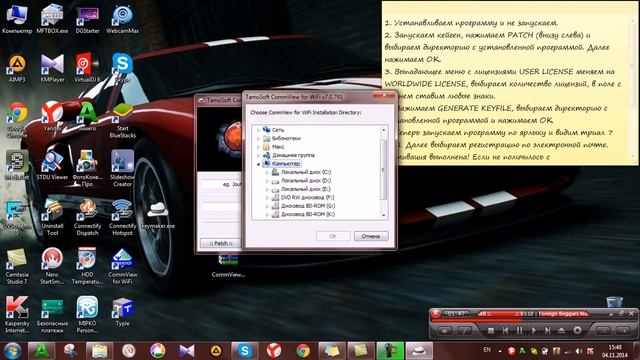This screenshot has height=360, width=640.
Task: Open the Yandex browser desktop shortcut
Action: (x=52, y=116)
